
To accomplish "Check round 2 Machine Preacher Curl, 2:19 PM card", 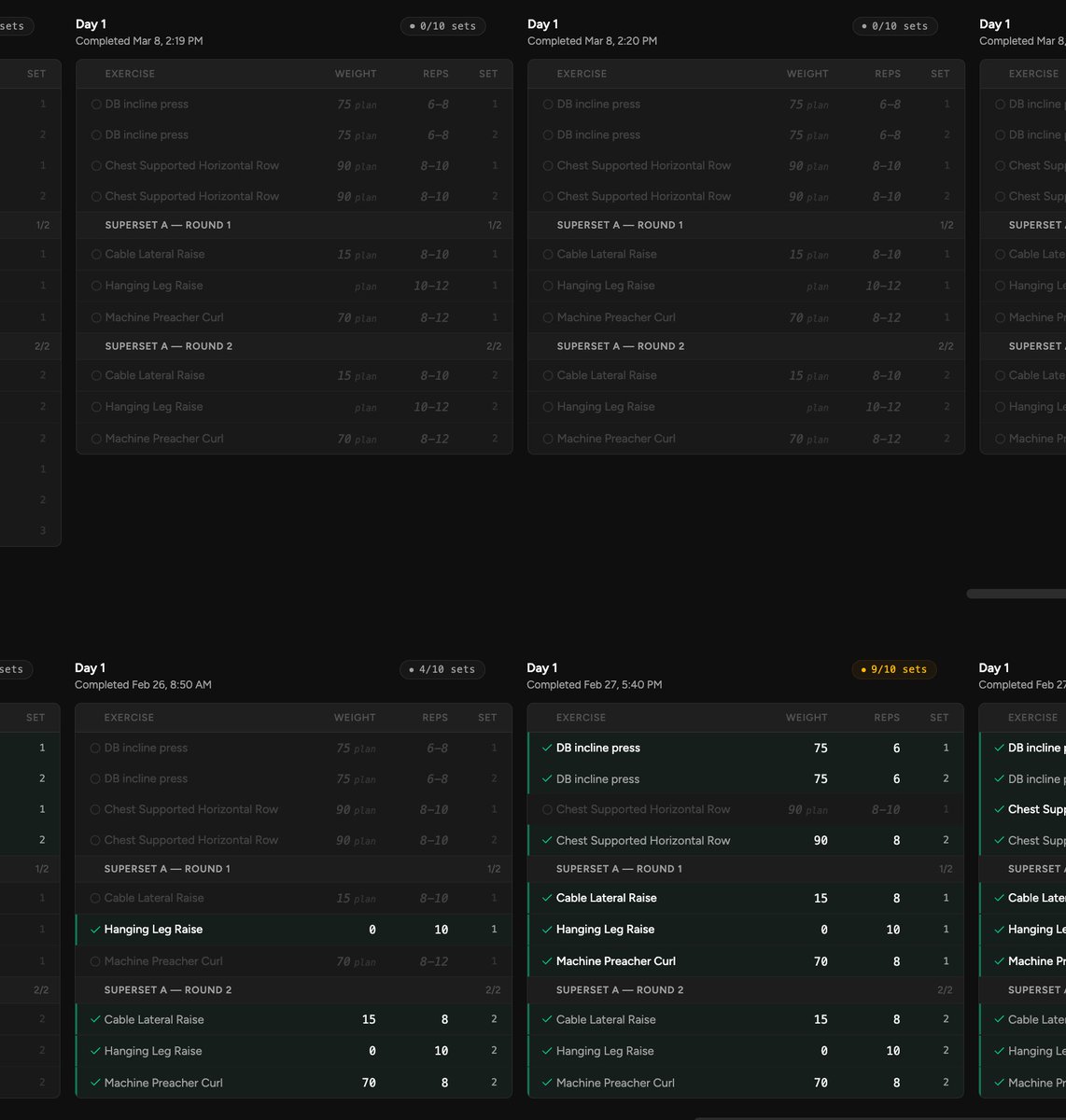I will click(96, 439).
